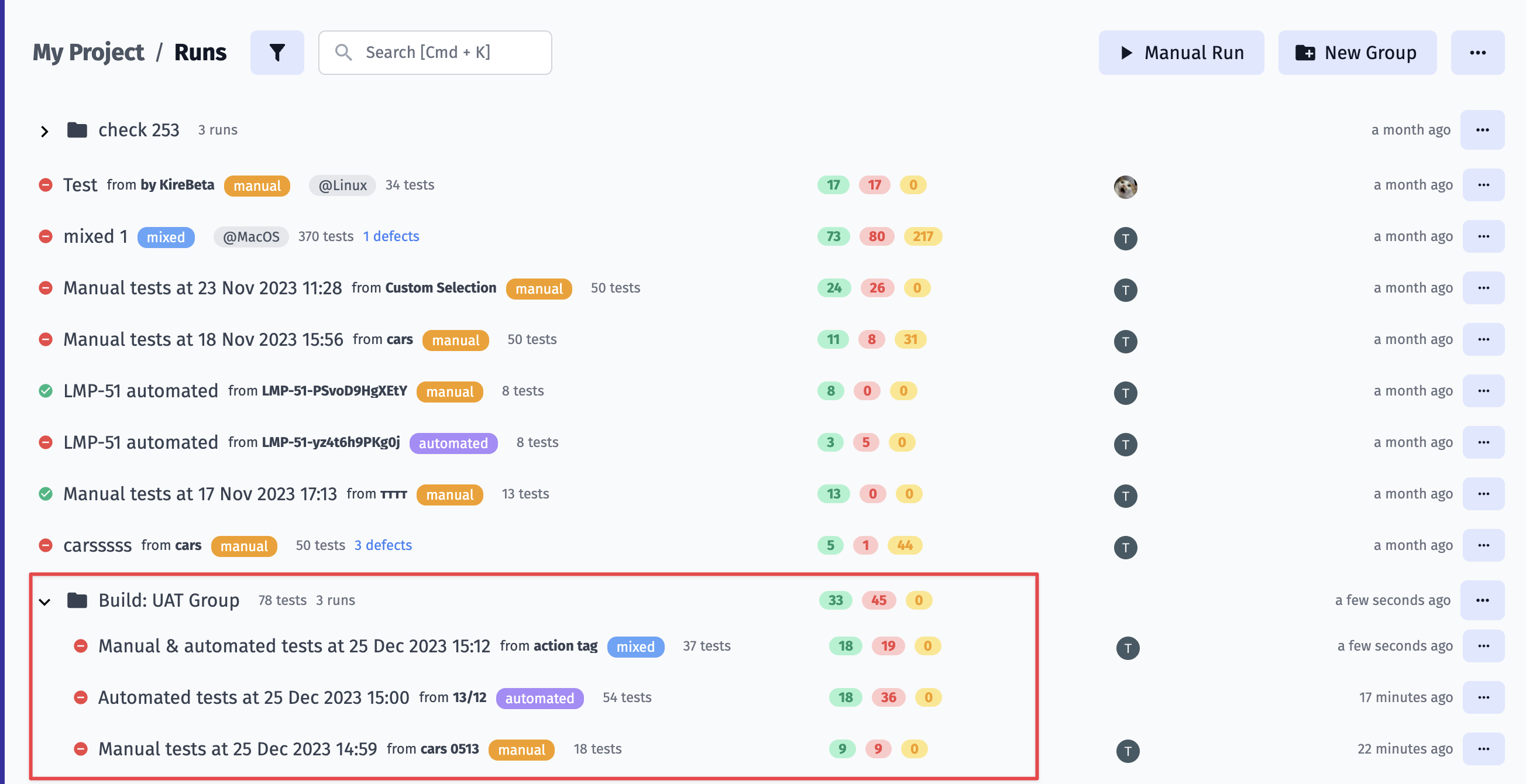Click the manual badge on Test run
The height and width of the screenshot is (784, 1526).
[257, 186]
